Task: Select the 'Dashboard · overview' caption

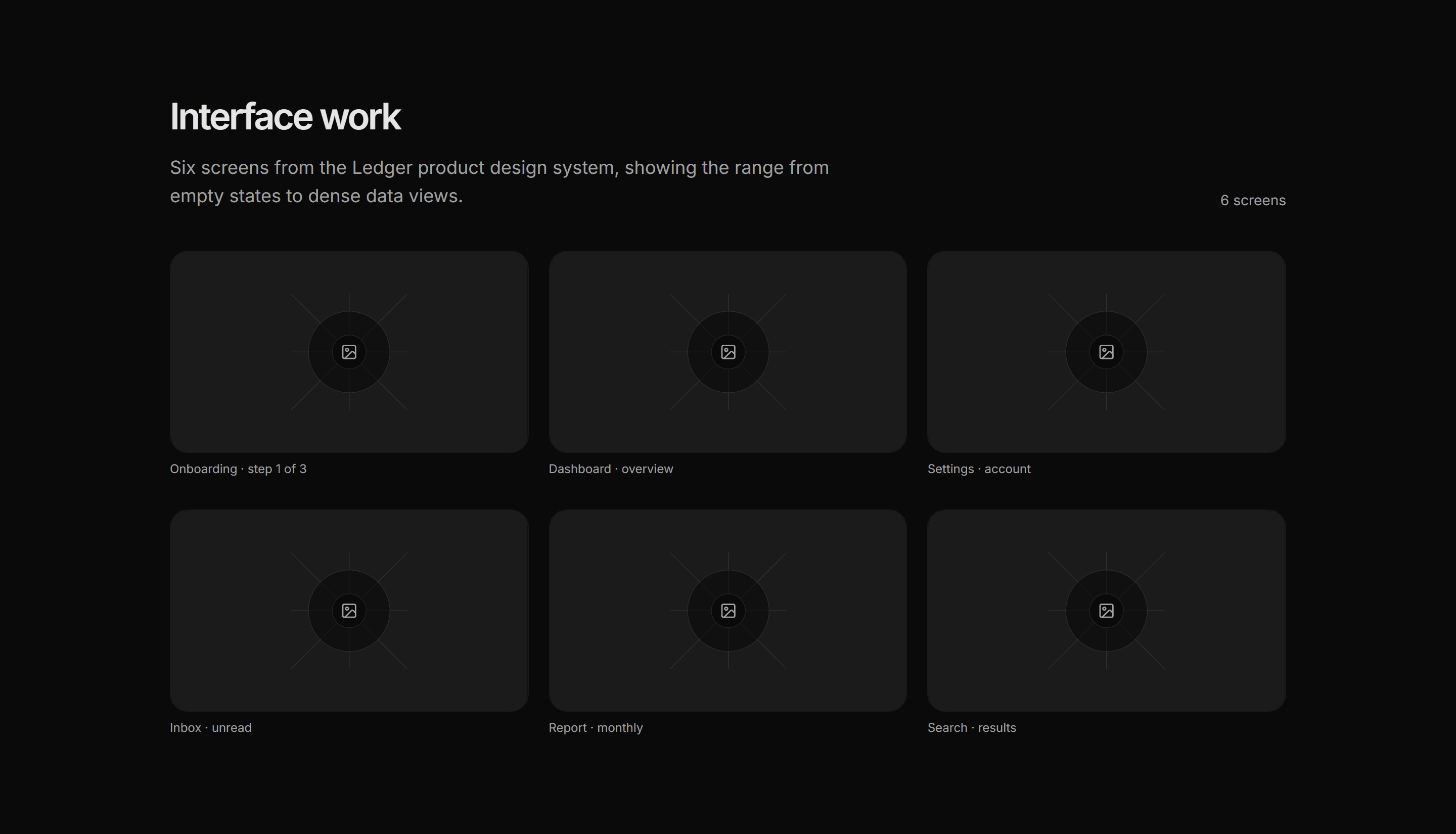Action: 611,469
